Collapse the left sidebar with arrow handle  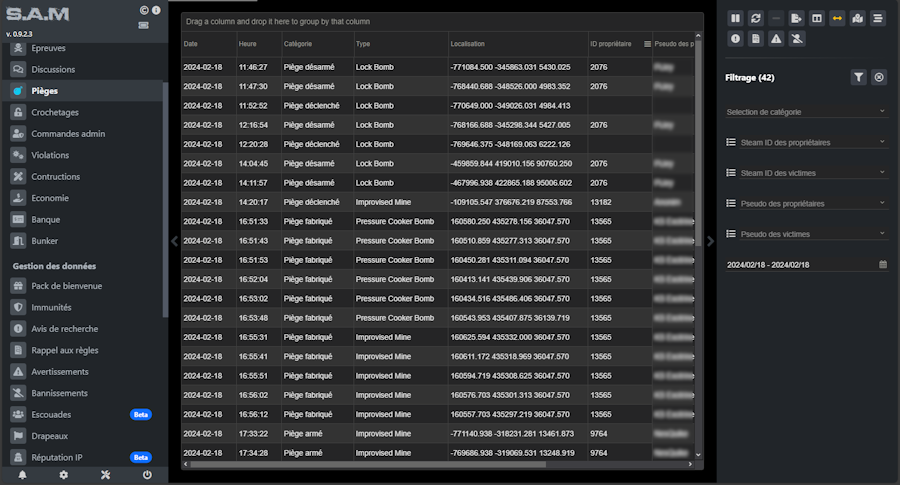pyautogui.click(x=175, y=241)
